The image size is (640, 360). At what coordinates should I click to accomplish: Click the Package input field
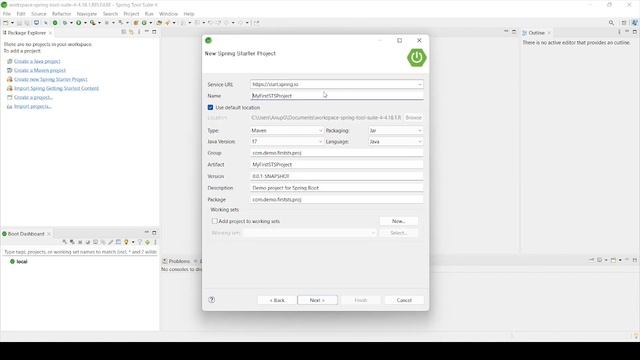coord(337,200)
